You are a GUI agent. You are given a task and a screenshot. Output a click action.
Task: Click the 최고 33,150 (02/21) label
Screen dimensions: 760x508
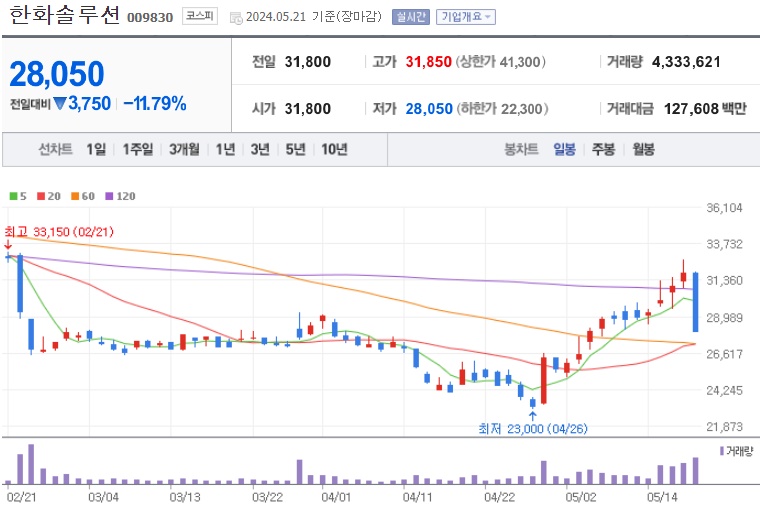point(59,232)
